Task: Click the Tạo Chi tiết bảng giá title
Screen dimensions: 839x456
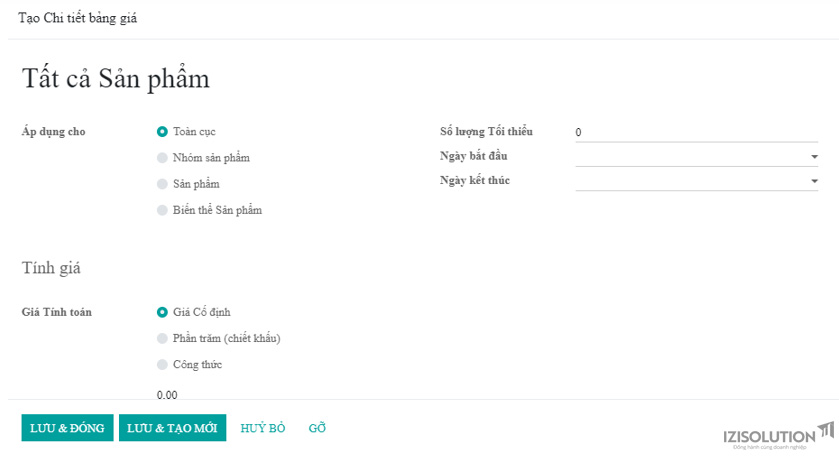Action: [78, 18]
